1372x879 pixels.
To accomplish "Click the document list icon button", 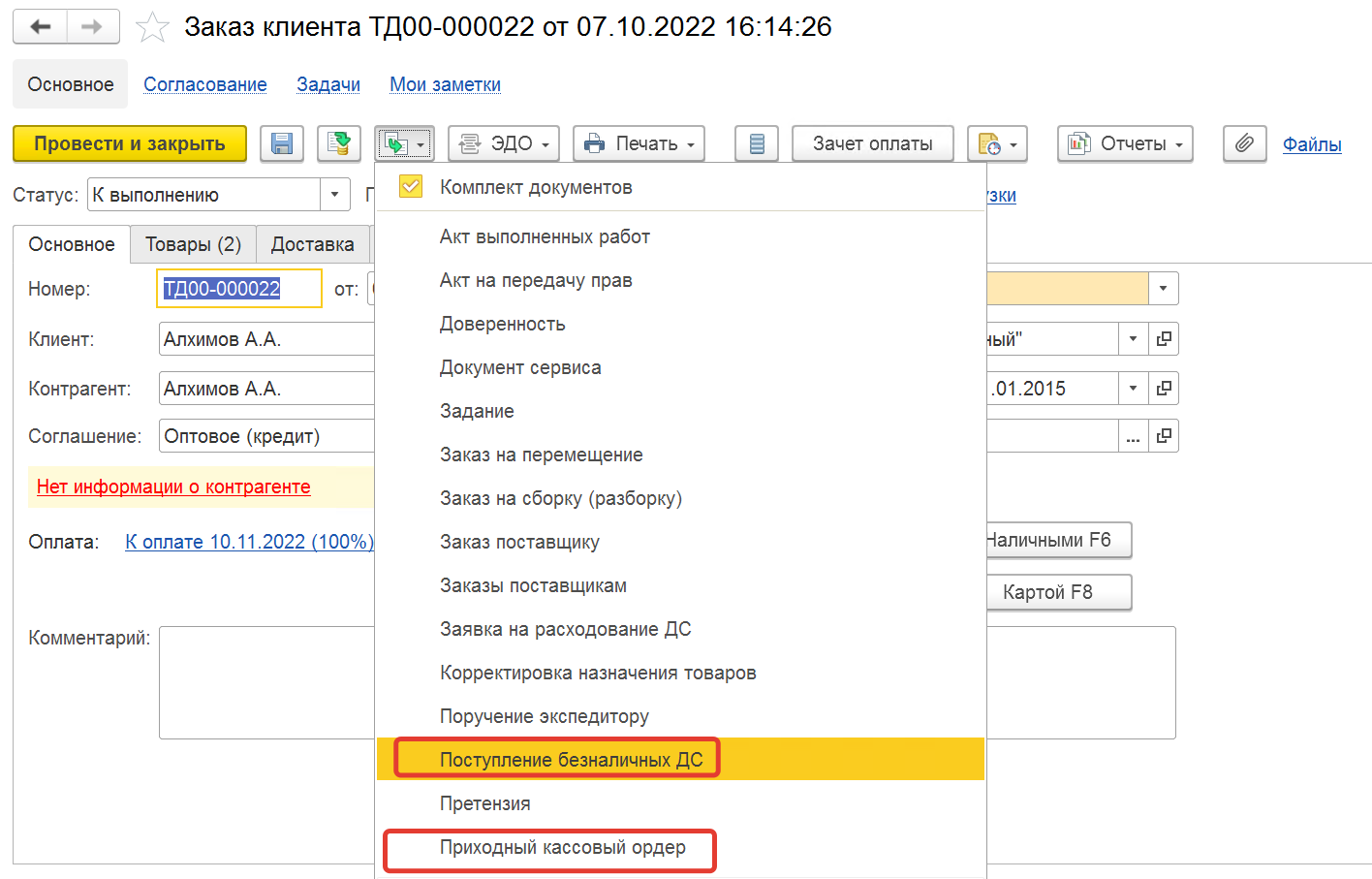I will 757,143.
